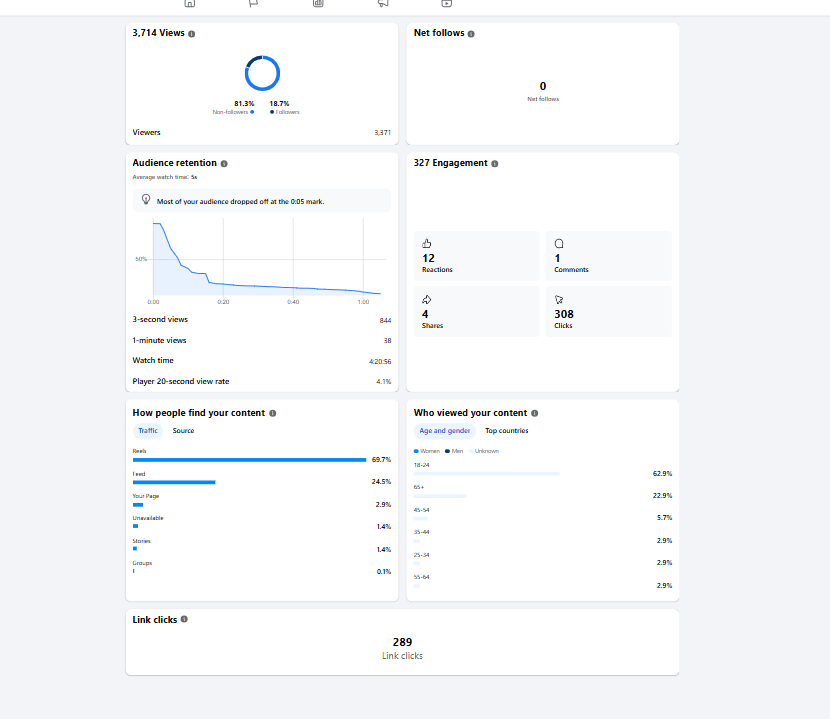Click the info icon next to 3,714 Views

(192, 34)
